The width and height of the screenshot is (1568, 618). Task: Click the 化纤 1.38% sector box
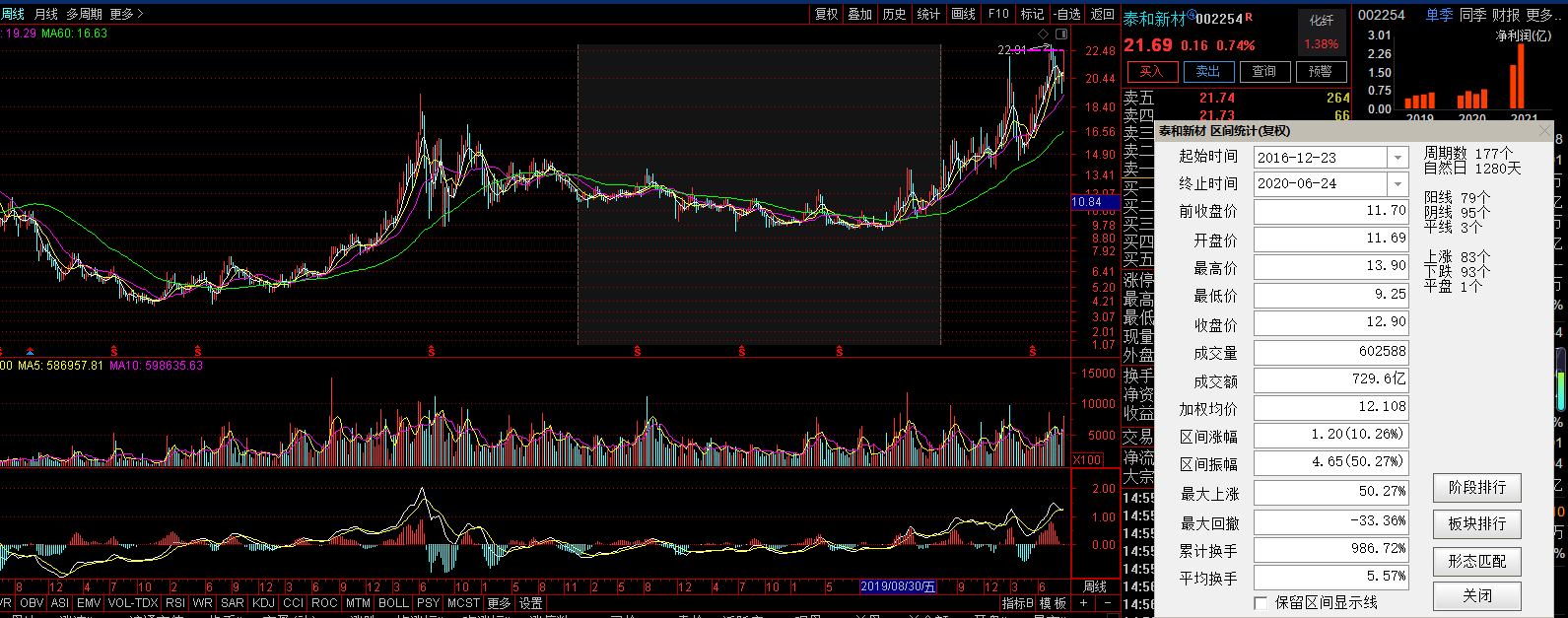point(1322,33)
